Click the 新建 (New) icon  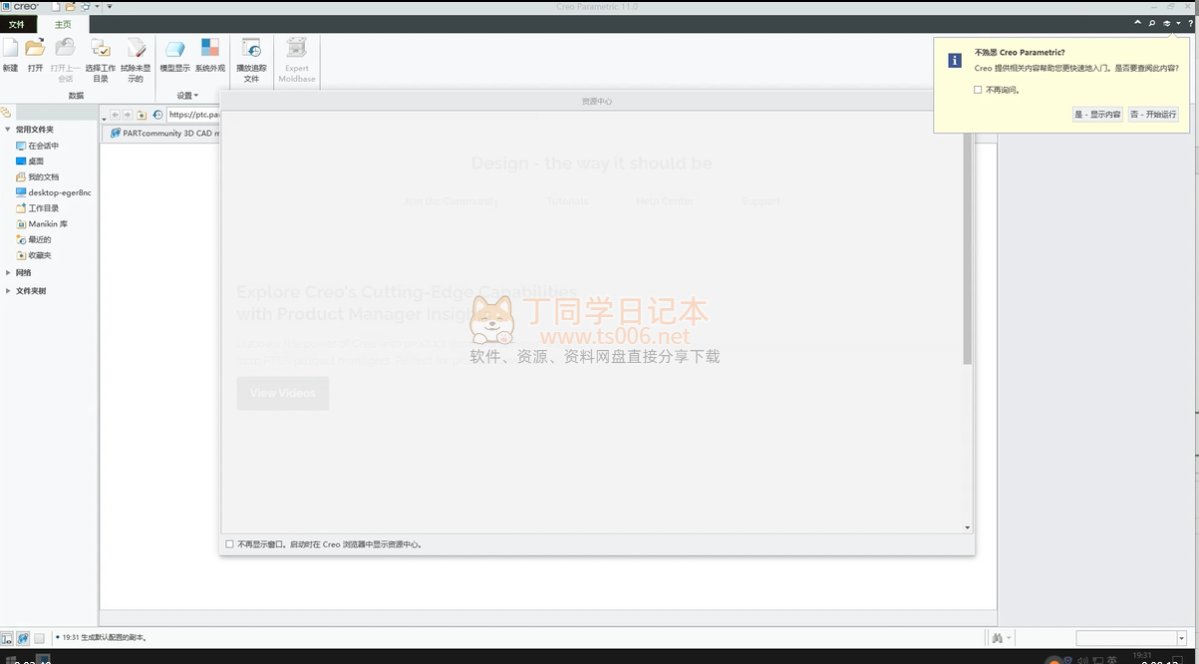click(10, 48)
